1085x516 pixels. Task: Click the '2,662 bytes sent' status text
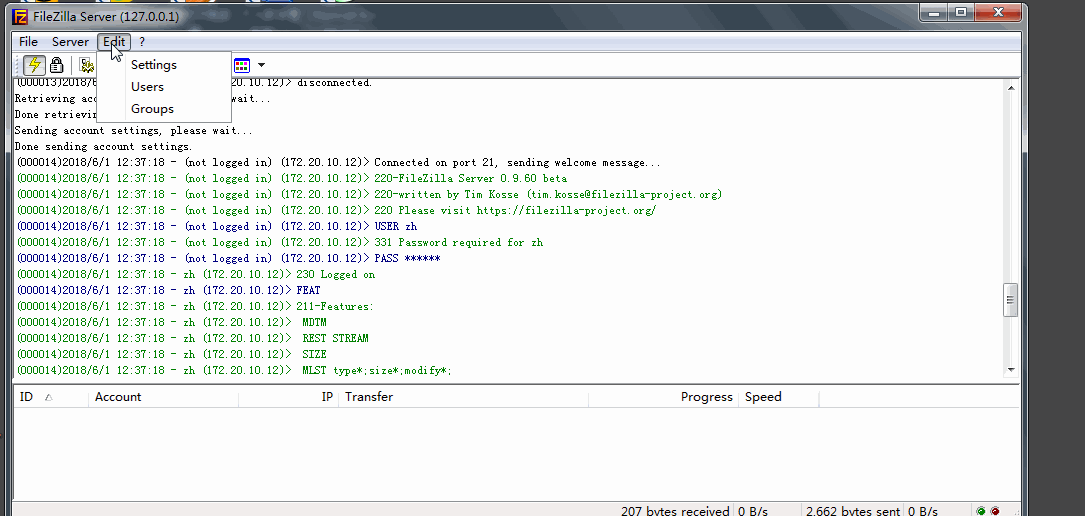pos(853,511)
